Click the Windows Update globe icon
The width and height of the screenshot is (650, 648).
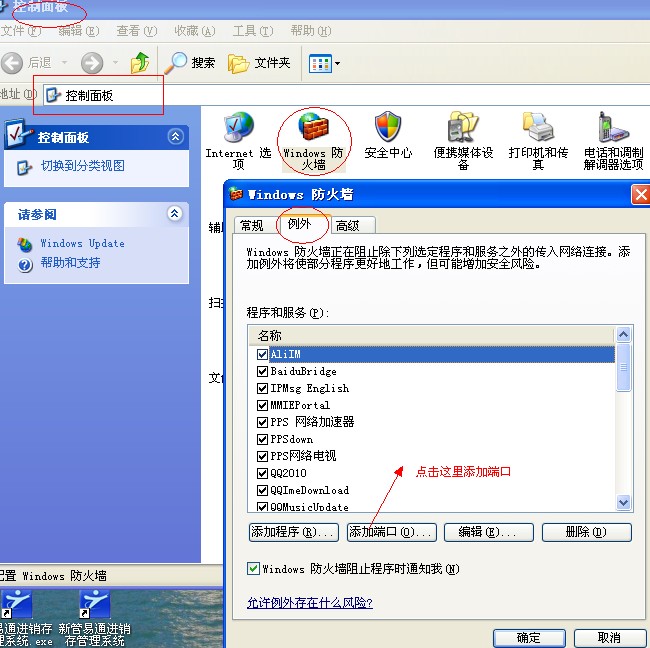pos(25,245)
